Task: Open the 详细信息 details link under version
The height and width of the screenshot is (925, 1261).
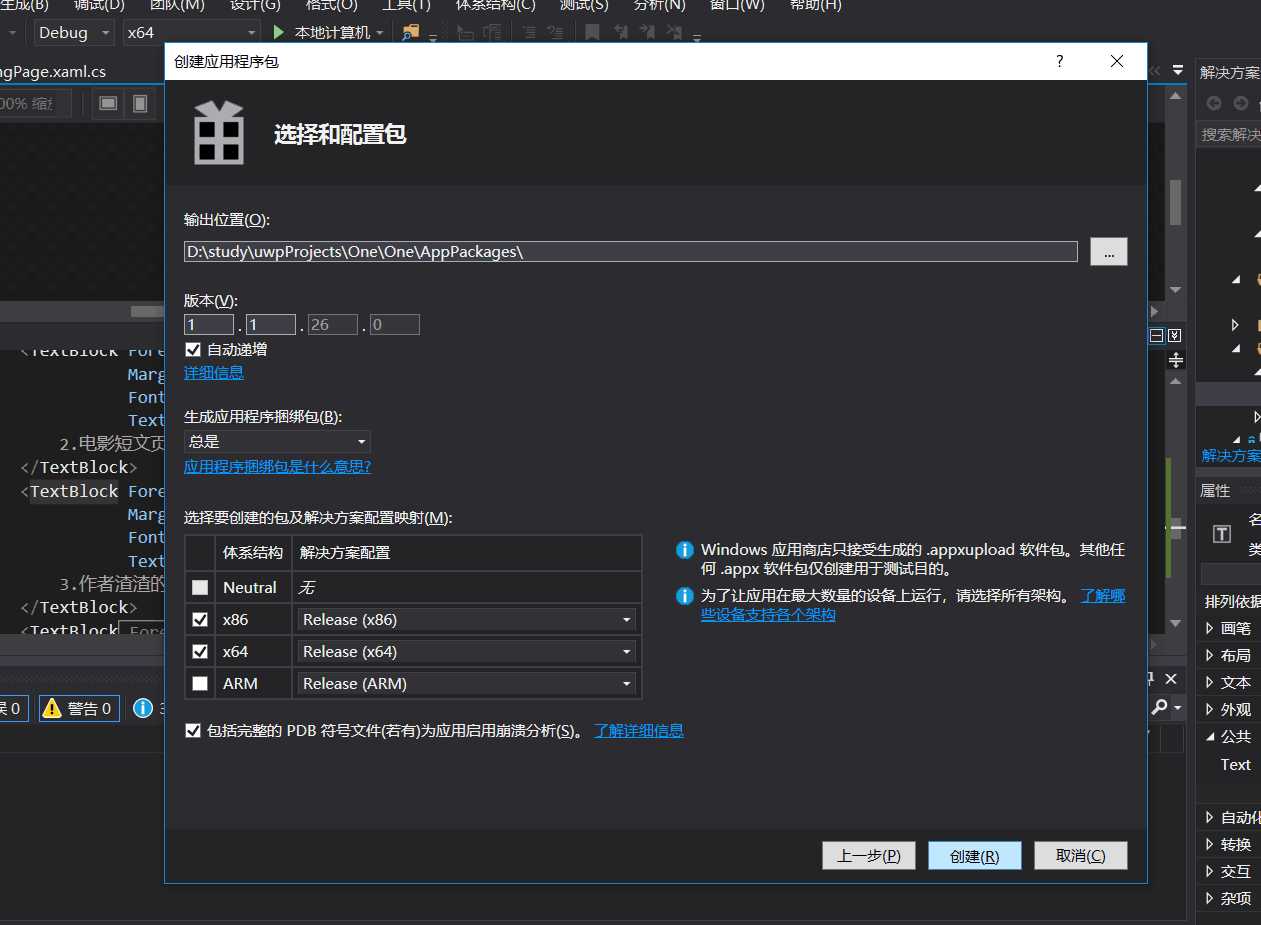Action: pyautogui.click(x=214, y=372)
